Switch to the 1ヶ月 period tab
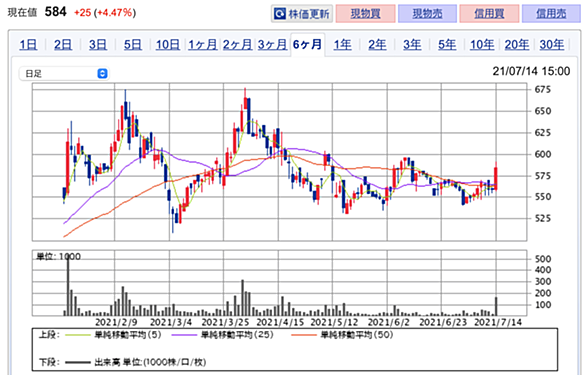This screenshot has height=375, width=586. [202, 45]
